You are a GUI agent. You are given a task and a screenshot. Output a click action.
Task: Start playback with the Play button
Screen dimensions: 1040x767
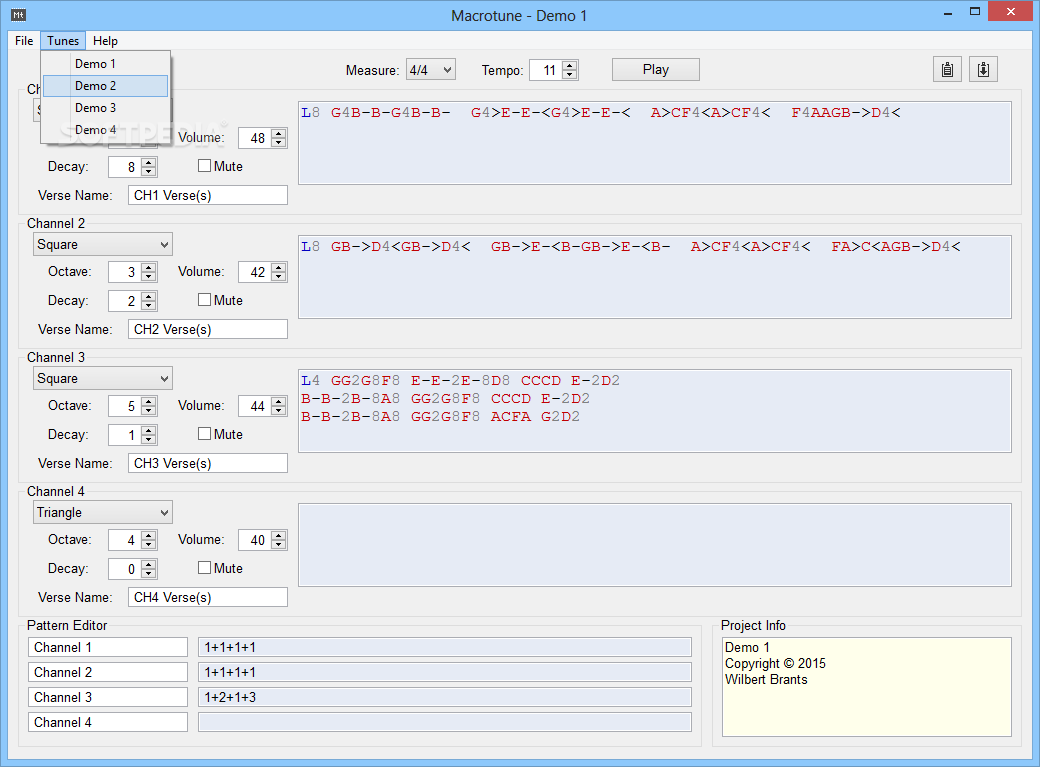tap(655, 70)
